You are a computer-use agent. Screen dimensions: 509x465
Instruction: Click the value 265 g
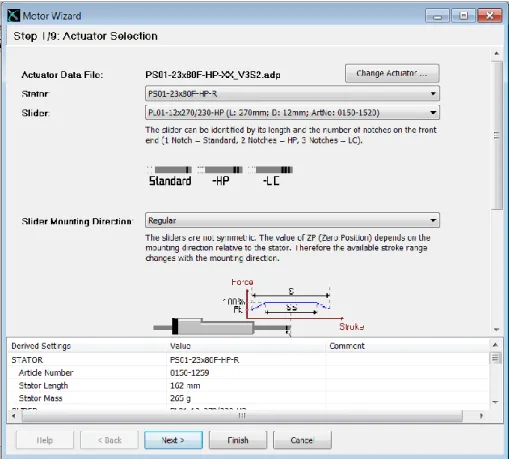(180, 398)
